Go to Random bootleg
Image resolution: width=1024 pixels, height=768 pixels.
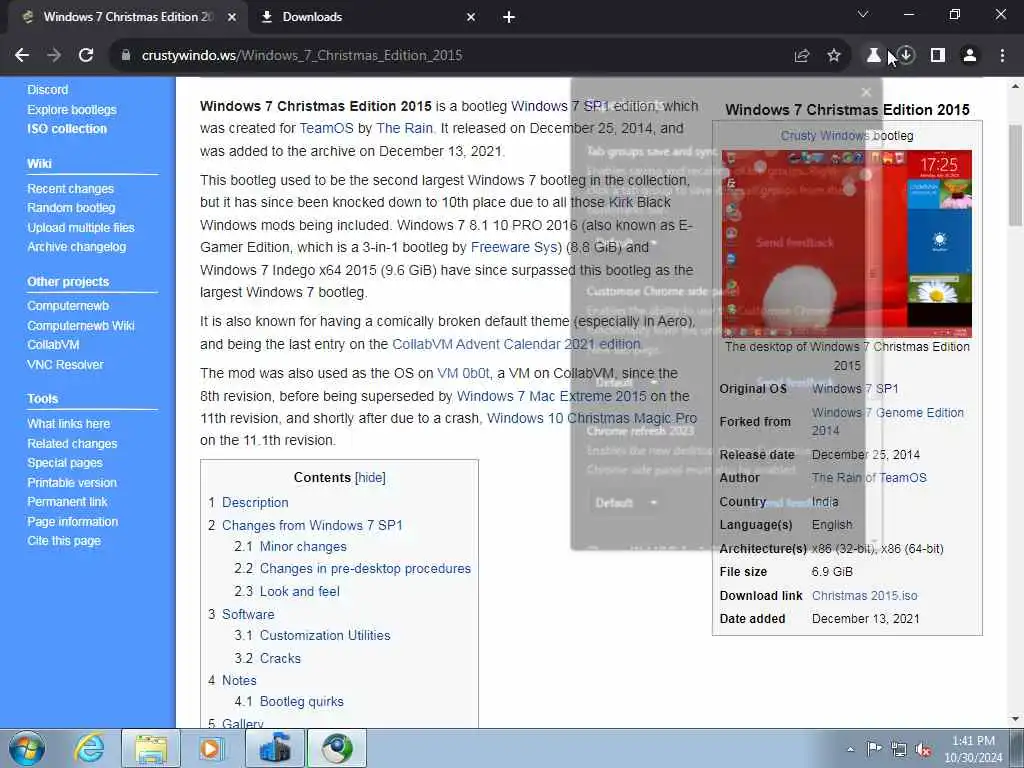(71, 208)
